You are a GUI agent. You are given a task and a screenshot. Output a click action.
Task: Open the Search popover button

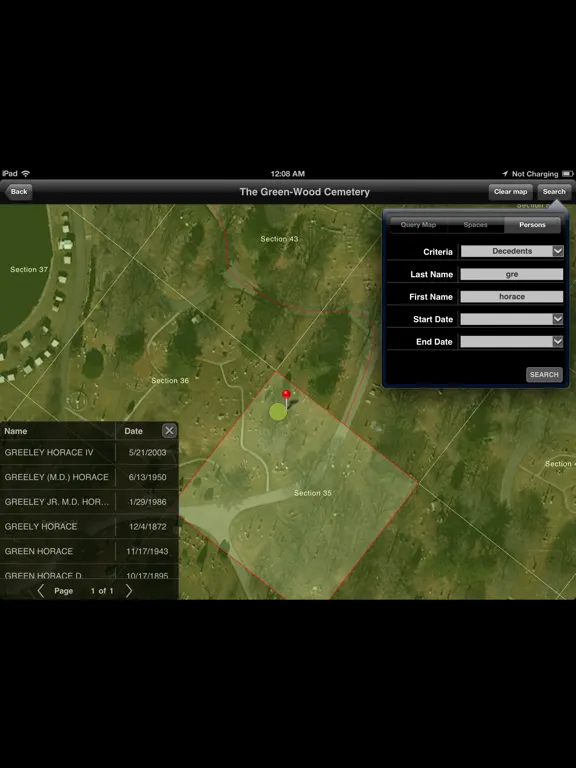[553, 192]
